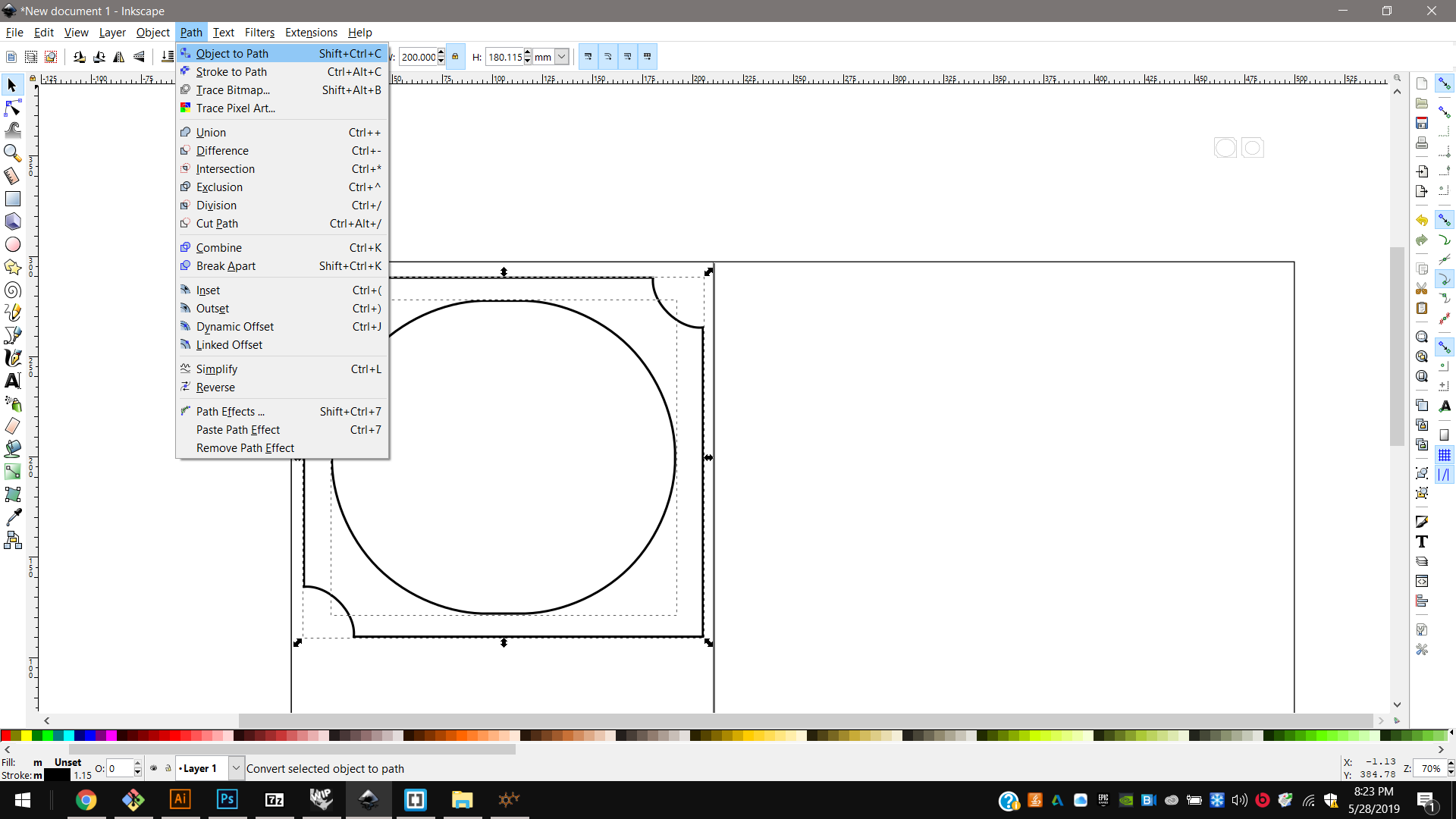Select the Color Dropper tool
This screenshot has height=819, width=1456.
(x=13, y=517)
